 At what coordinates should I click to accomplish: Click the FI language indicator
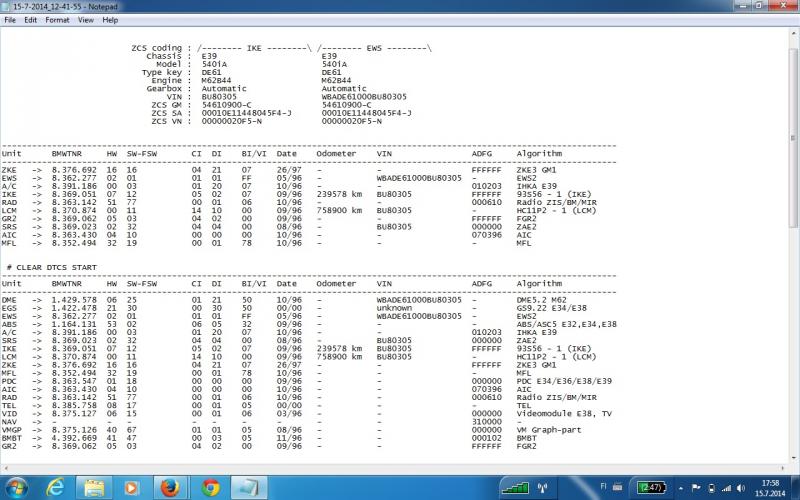click(x=604, y=487)
